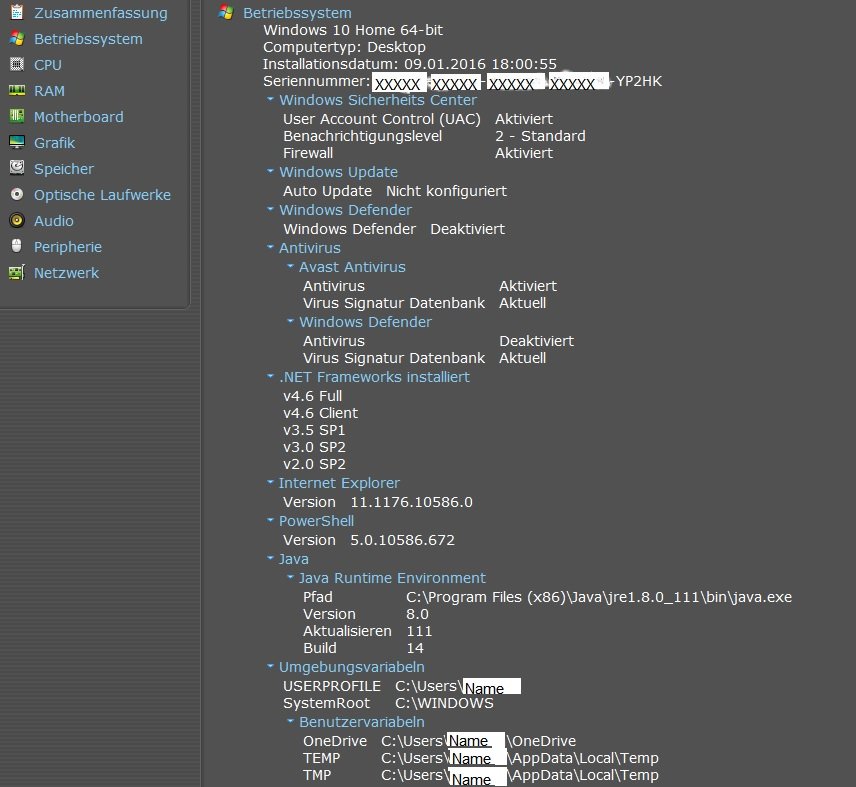The image size is (856, 787).
Task: Click the Betriebssystem heading in main panel
Action: pyautogui.click(x=297, y=13)
